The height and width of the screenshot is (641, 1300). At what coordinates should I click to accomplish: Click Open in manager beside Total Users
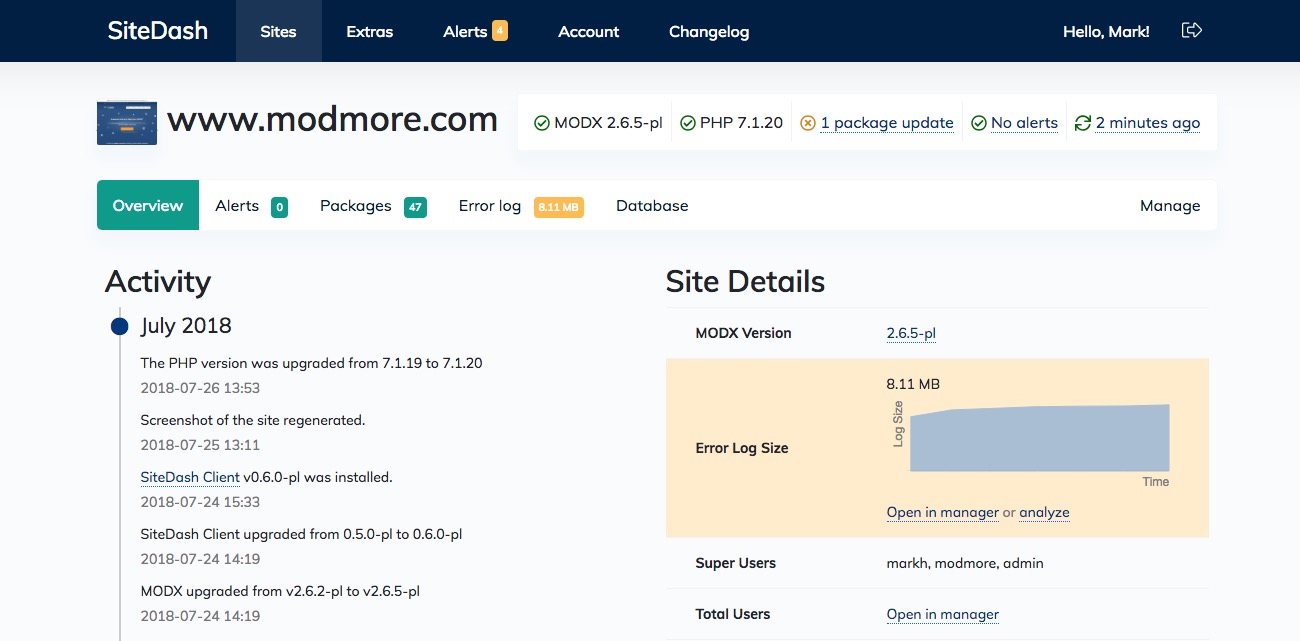click(x=942, y=613)
